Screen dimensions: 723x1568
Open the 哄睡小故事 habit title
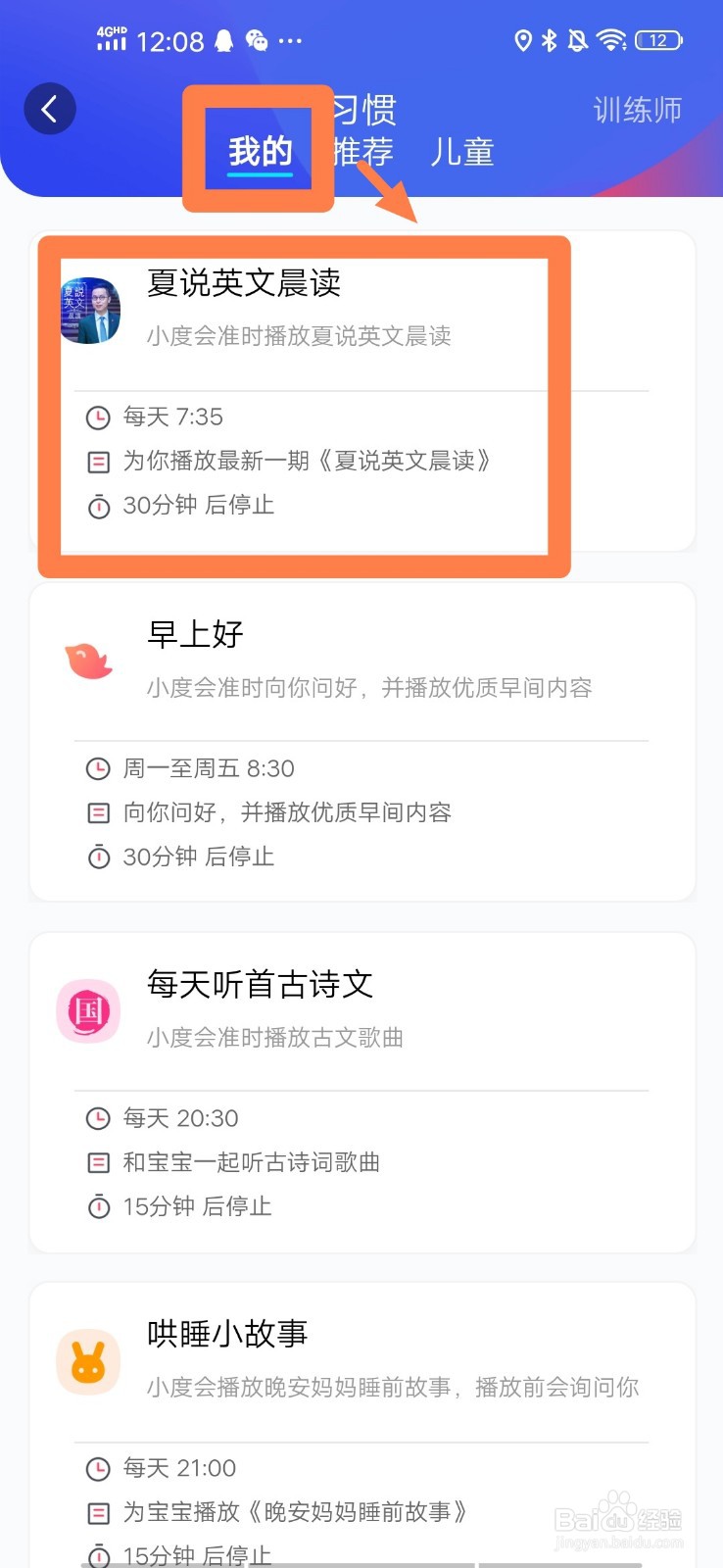[x=227, y=1334]
